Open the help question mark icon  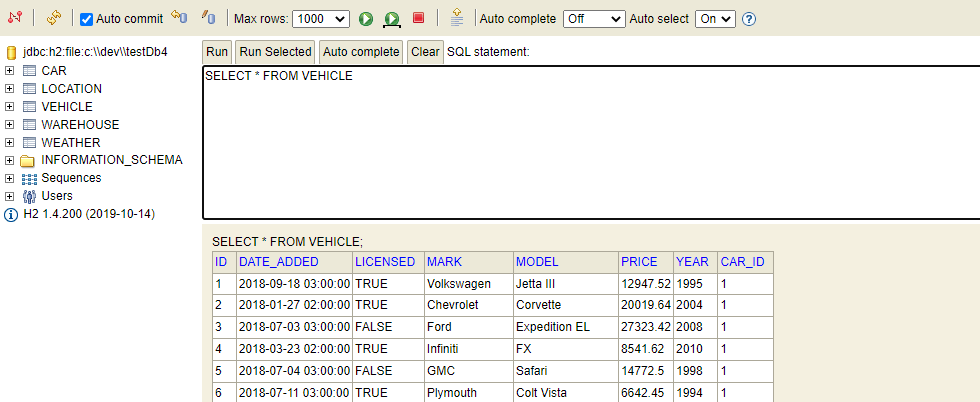(749, 19)
